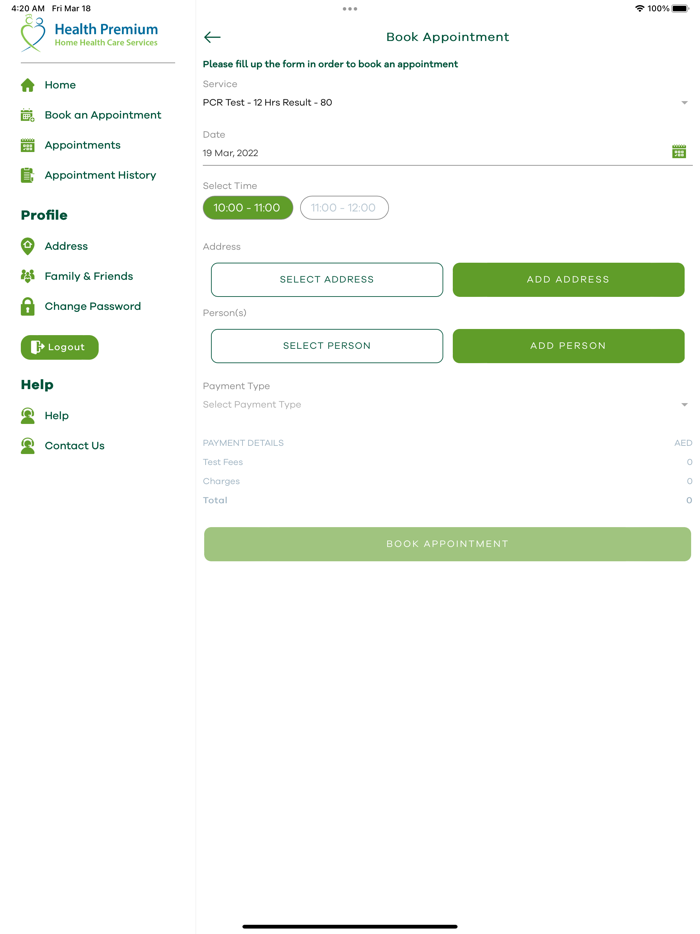Click the BOOK APPOINTMENT button
The image size is (700, 934).
pyautogui.click(x=447, y=544)
